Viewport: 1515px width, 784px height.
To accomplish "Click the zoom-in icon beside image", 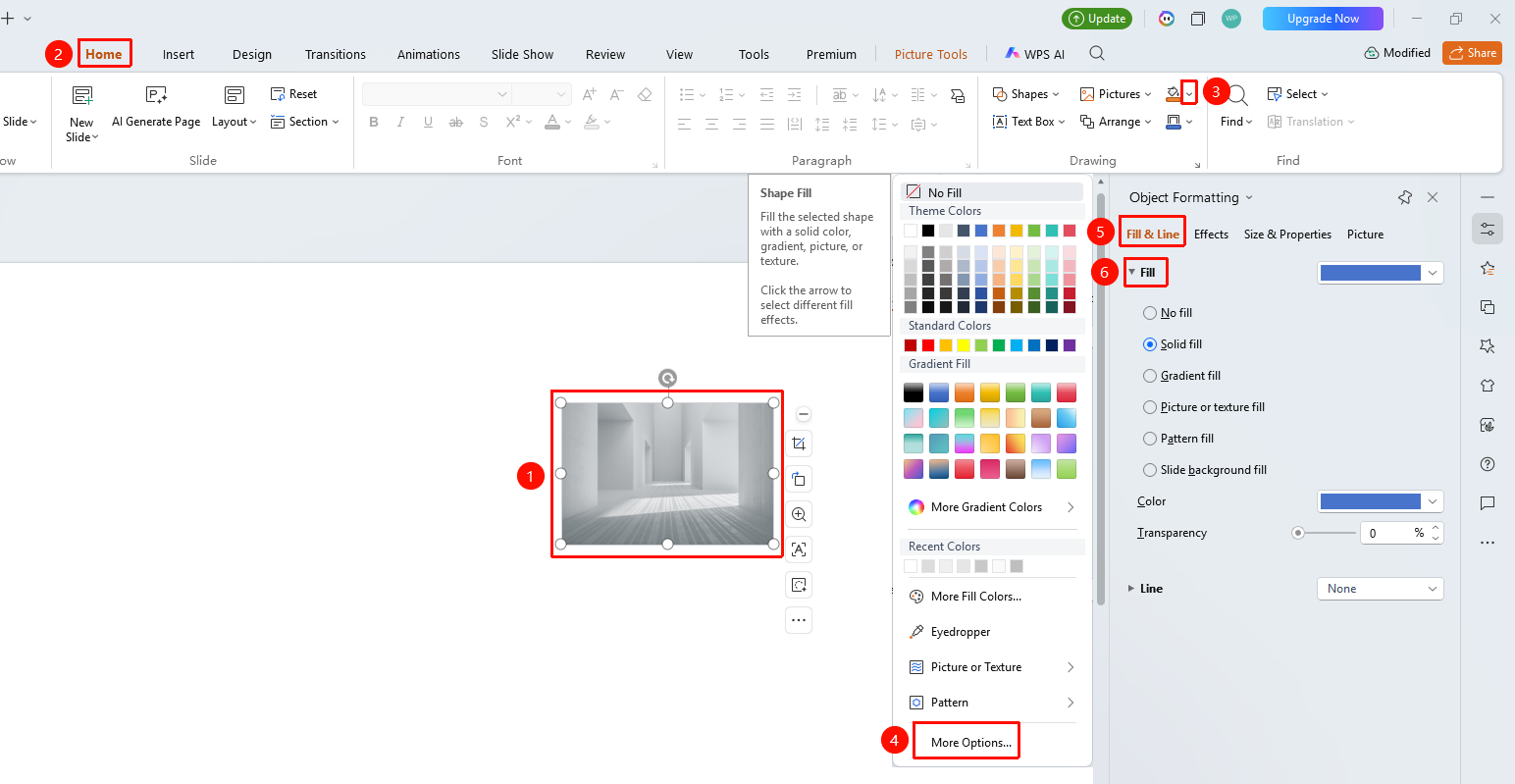I will tap(799, 514).
